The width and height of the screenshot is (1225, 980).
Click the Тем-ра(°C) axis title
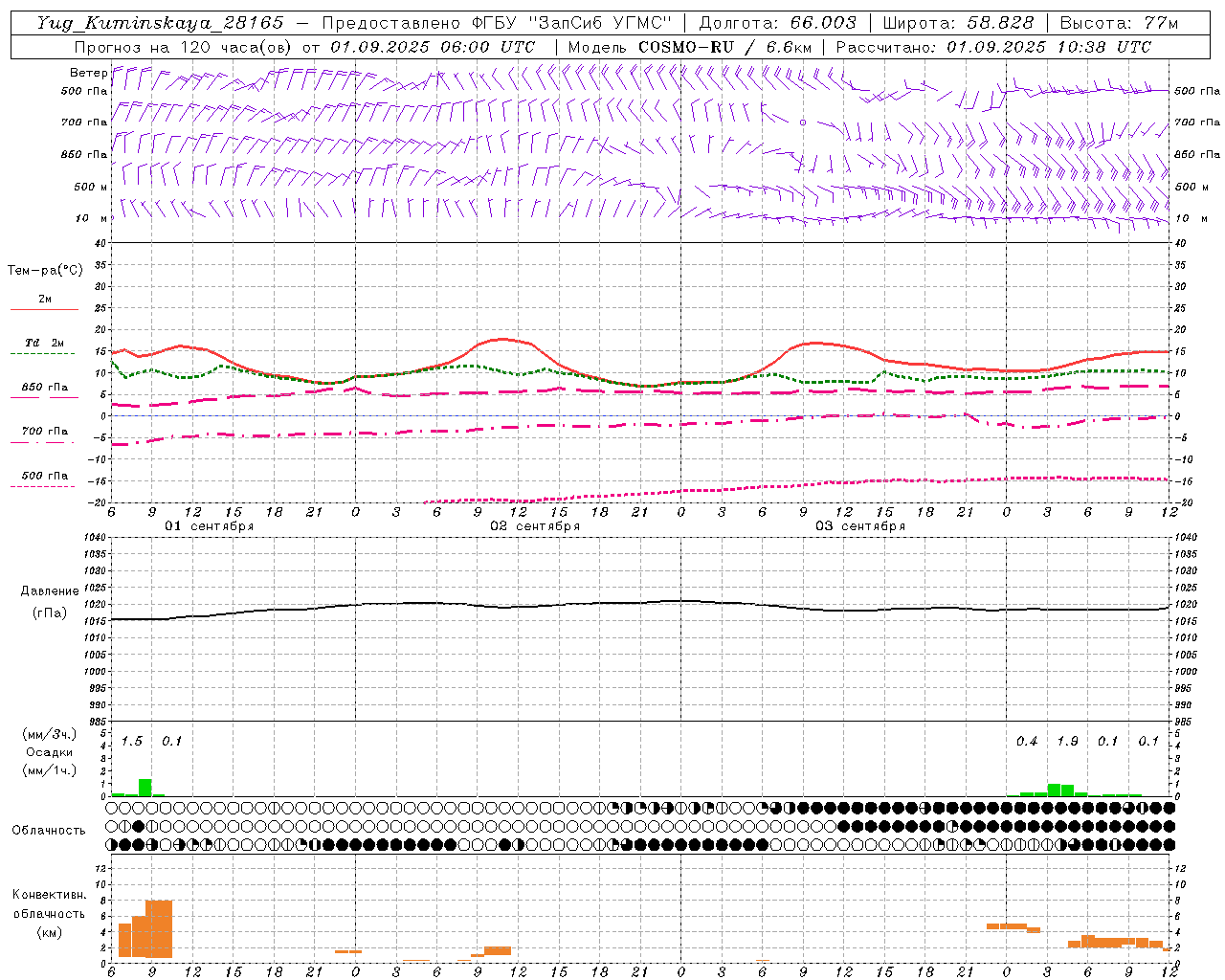45,271
